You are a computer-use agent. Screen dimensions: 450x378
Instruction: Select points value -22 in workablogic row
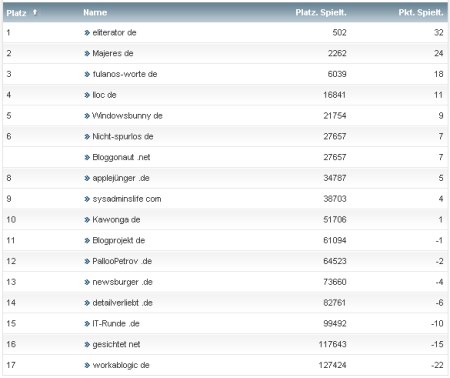pos(437,365)
